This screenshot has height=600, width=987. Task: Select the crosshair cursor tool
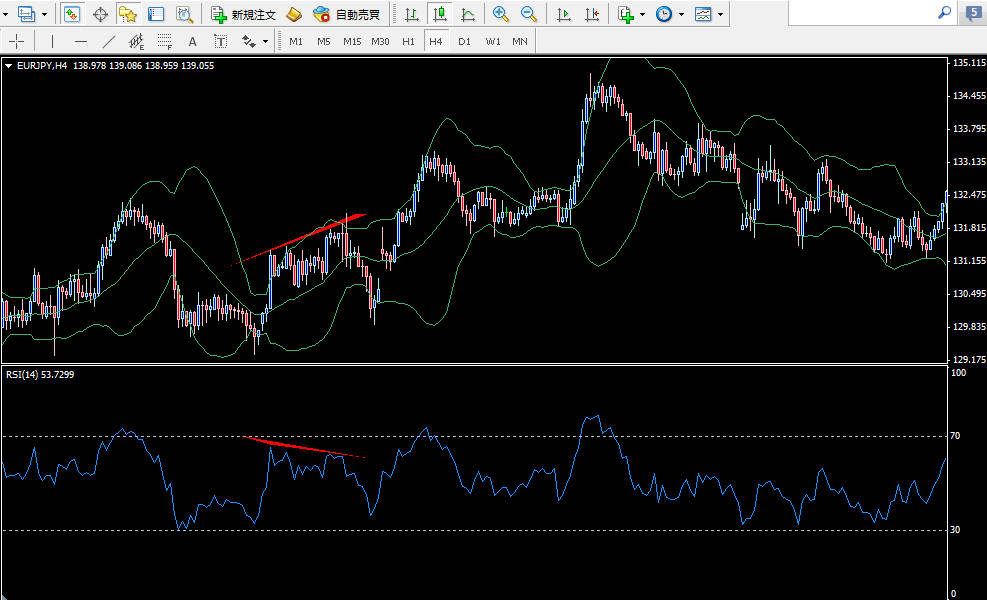click(16, 42)
